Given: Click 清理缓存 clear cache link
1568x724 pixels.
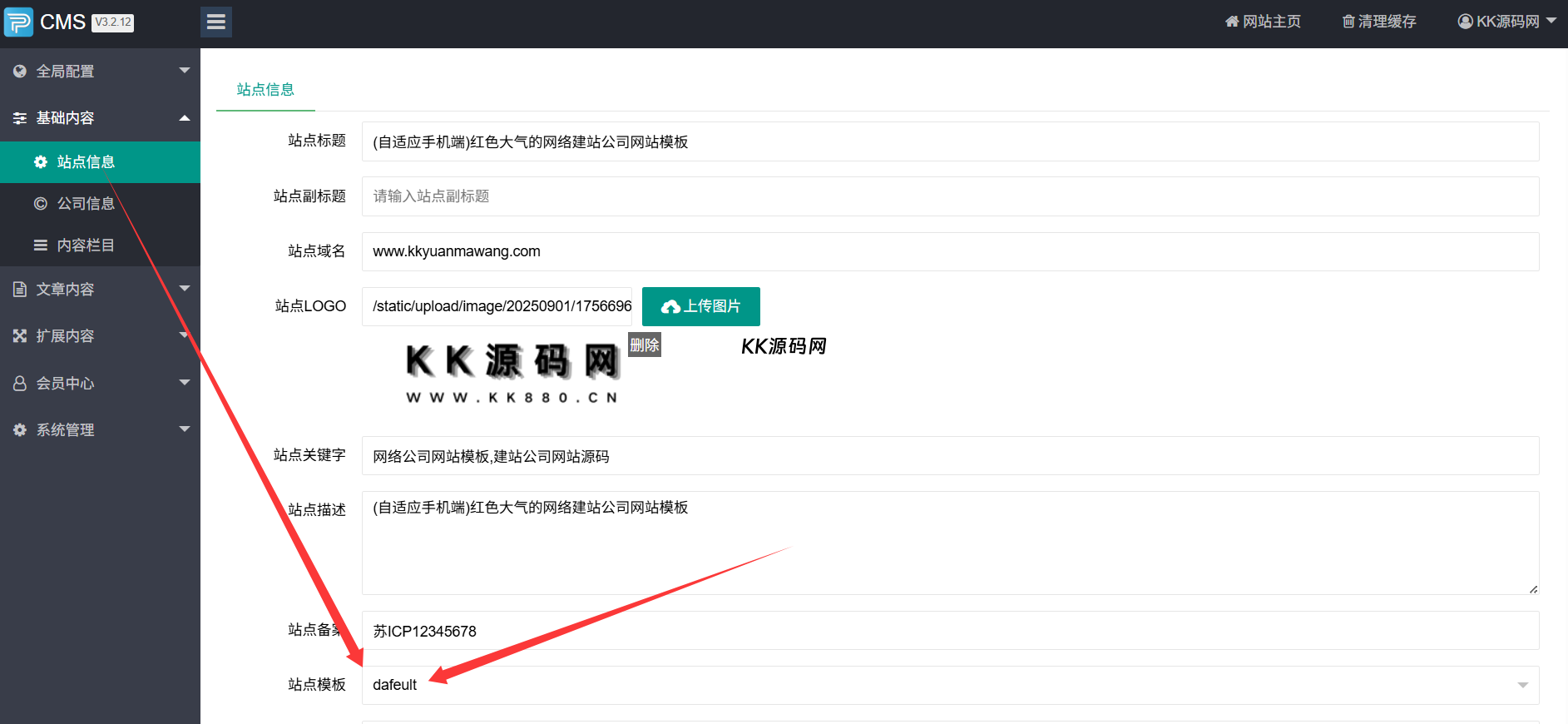Looking at the screenshot, I should [1379, 22].
